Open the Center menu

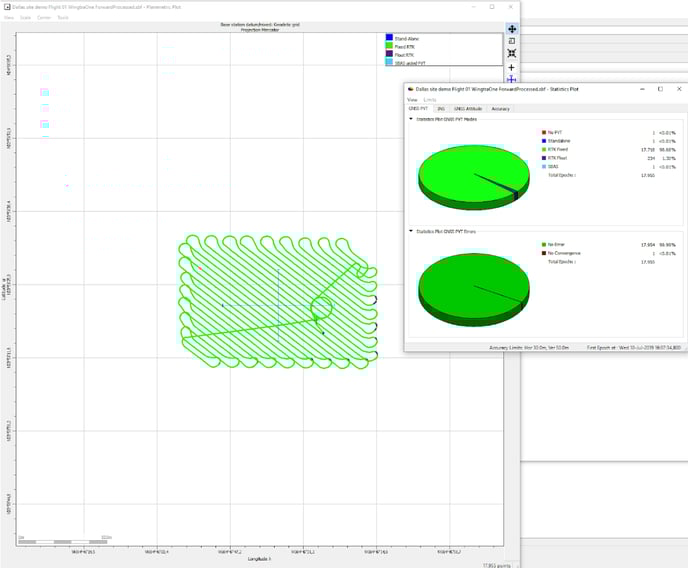[x=44, y=17]
